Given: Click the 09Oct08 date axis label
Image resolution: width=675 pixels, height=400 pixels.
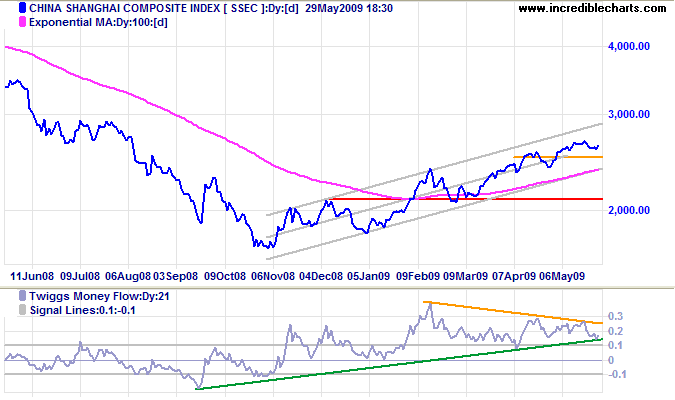Looking at the screenshot, I should coord(225,276).
